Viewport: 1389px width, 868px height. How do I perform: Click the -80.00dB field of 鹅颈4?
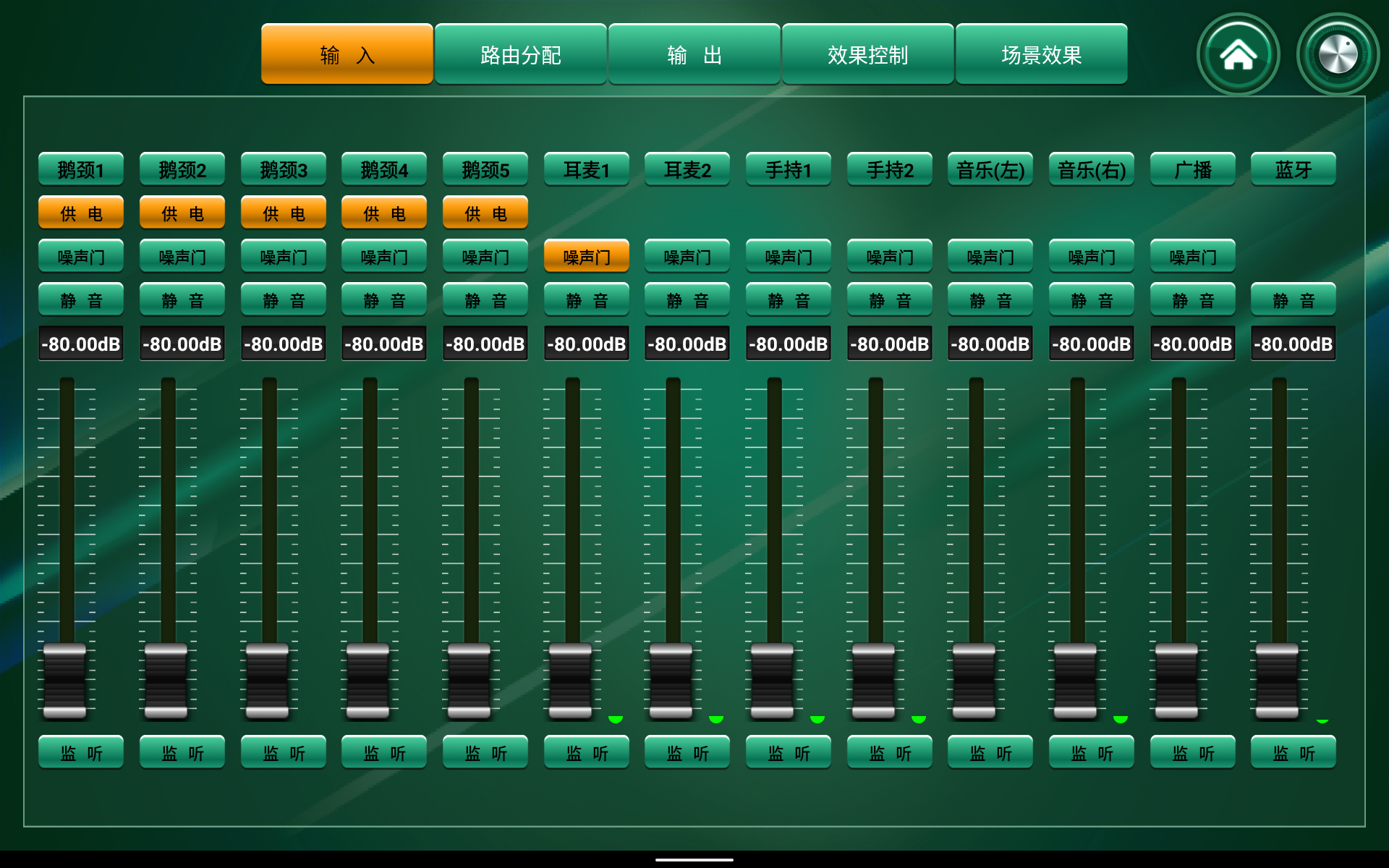coord(384,344)
